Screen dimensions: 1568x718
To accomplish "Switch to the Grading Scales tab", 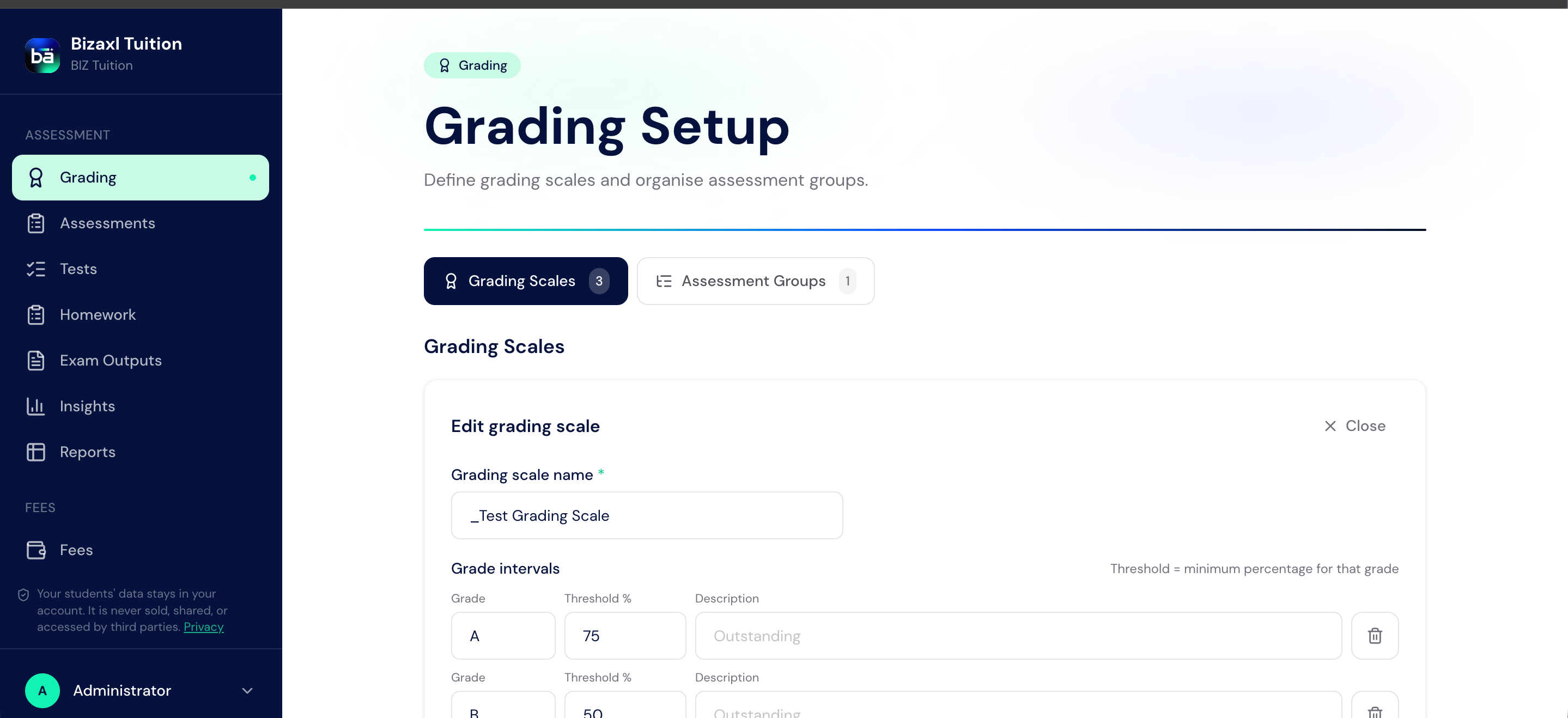I will pyautogui.click(x=526, y=281).
